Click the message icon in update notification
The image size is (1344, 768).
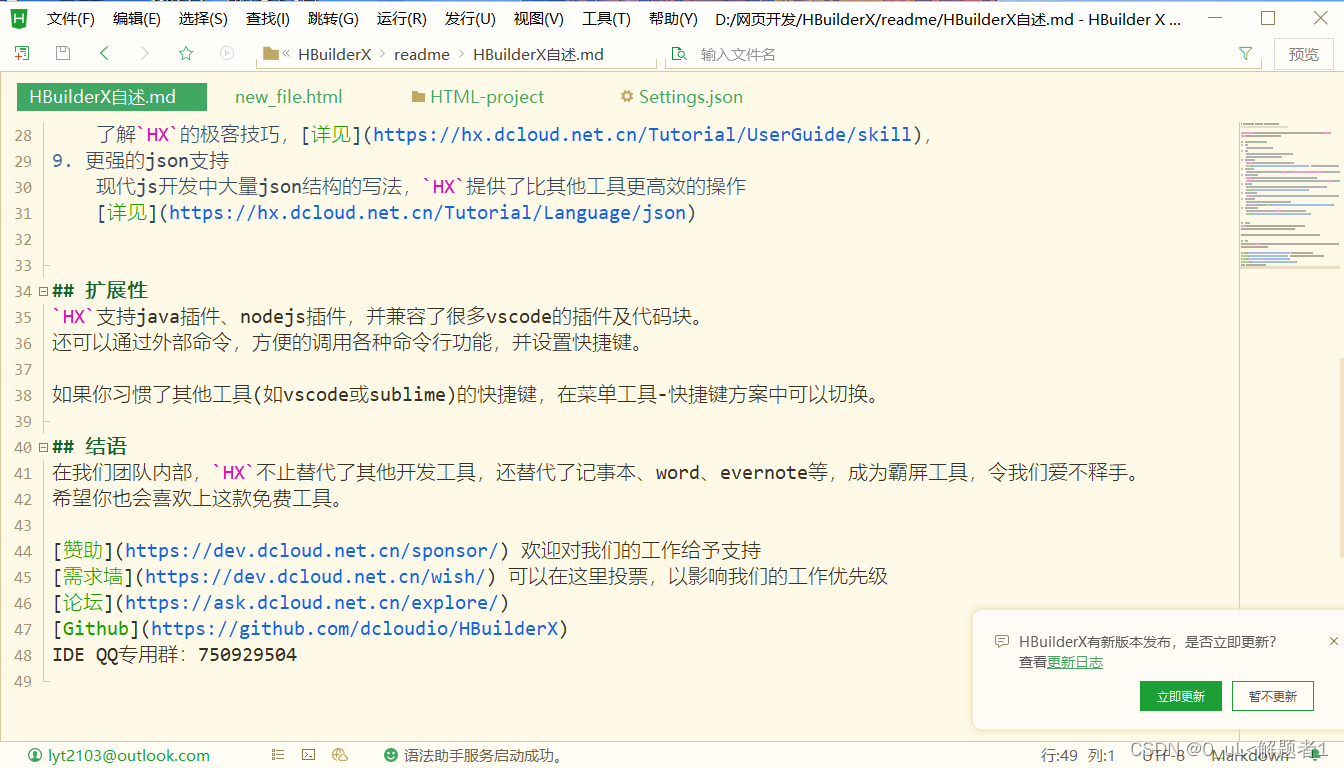(1002, 642)
